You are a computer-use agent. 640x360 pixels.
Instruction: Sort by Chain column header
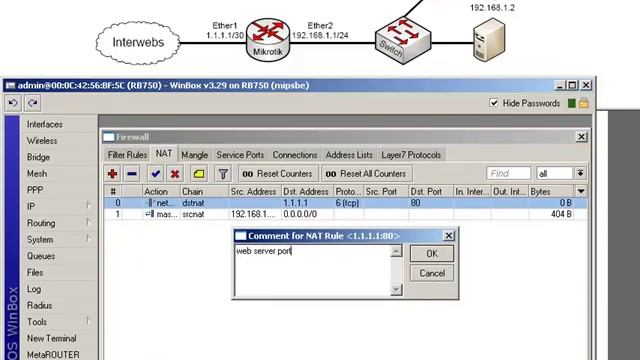pyautogui.click(x=204, y=191)
